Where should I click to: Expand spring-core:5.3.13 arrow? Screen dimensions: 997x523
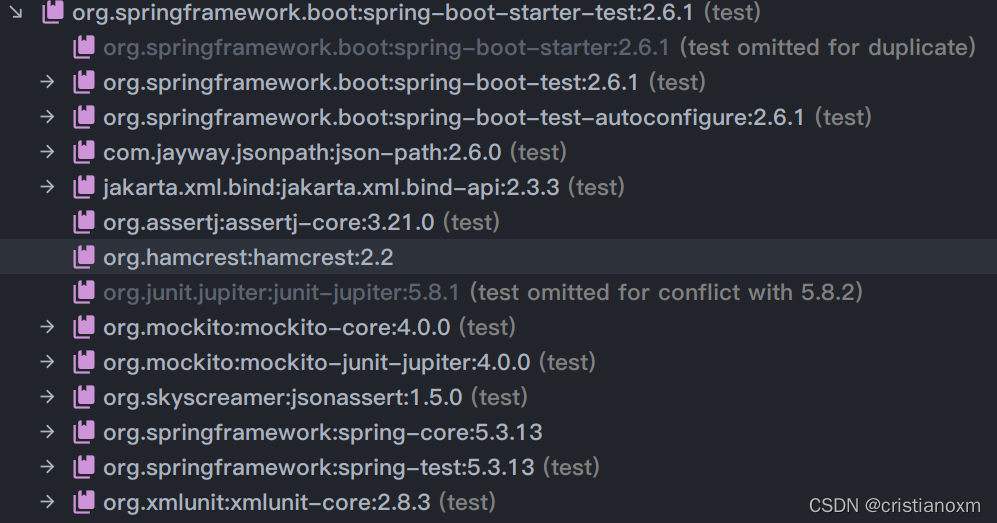[x=48, y=431]
